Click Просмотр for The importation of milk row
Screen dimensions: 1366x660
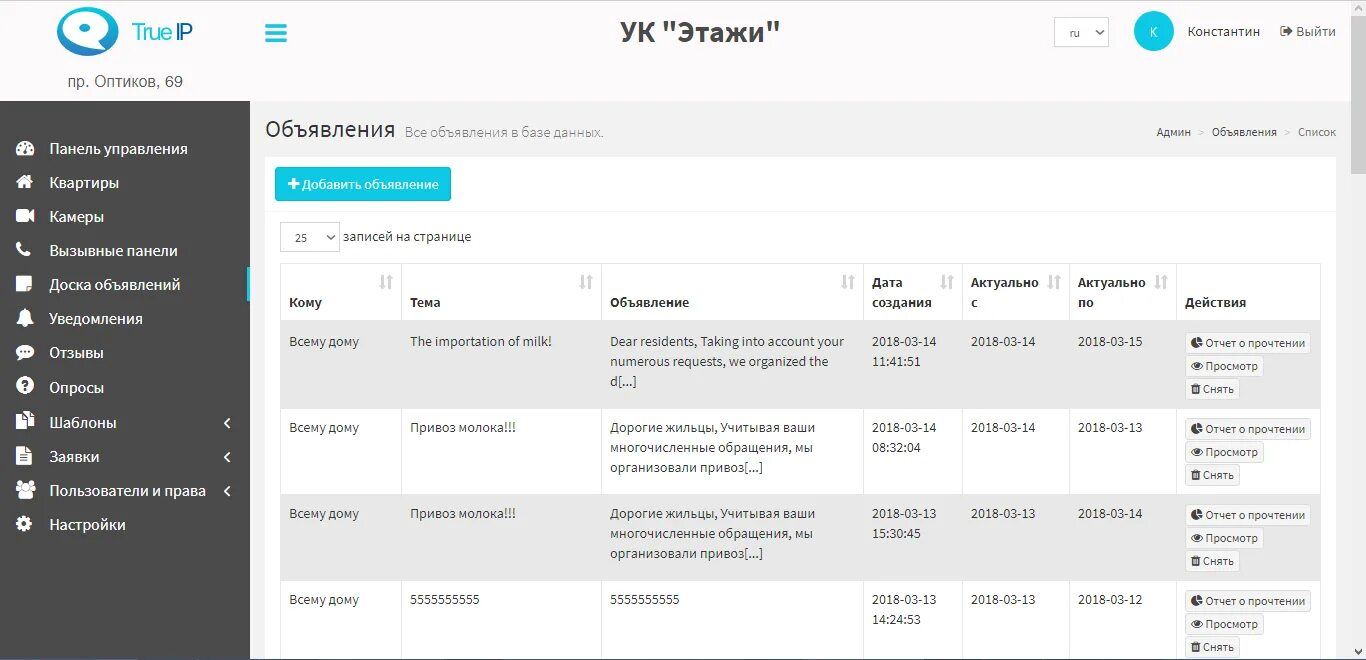[1224, 366]
